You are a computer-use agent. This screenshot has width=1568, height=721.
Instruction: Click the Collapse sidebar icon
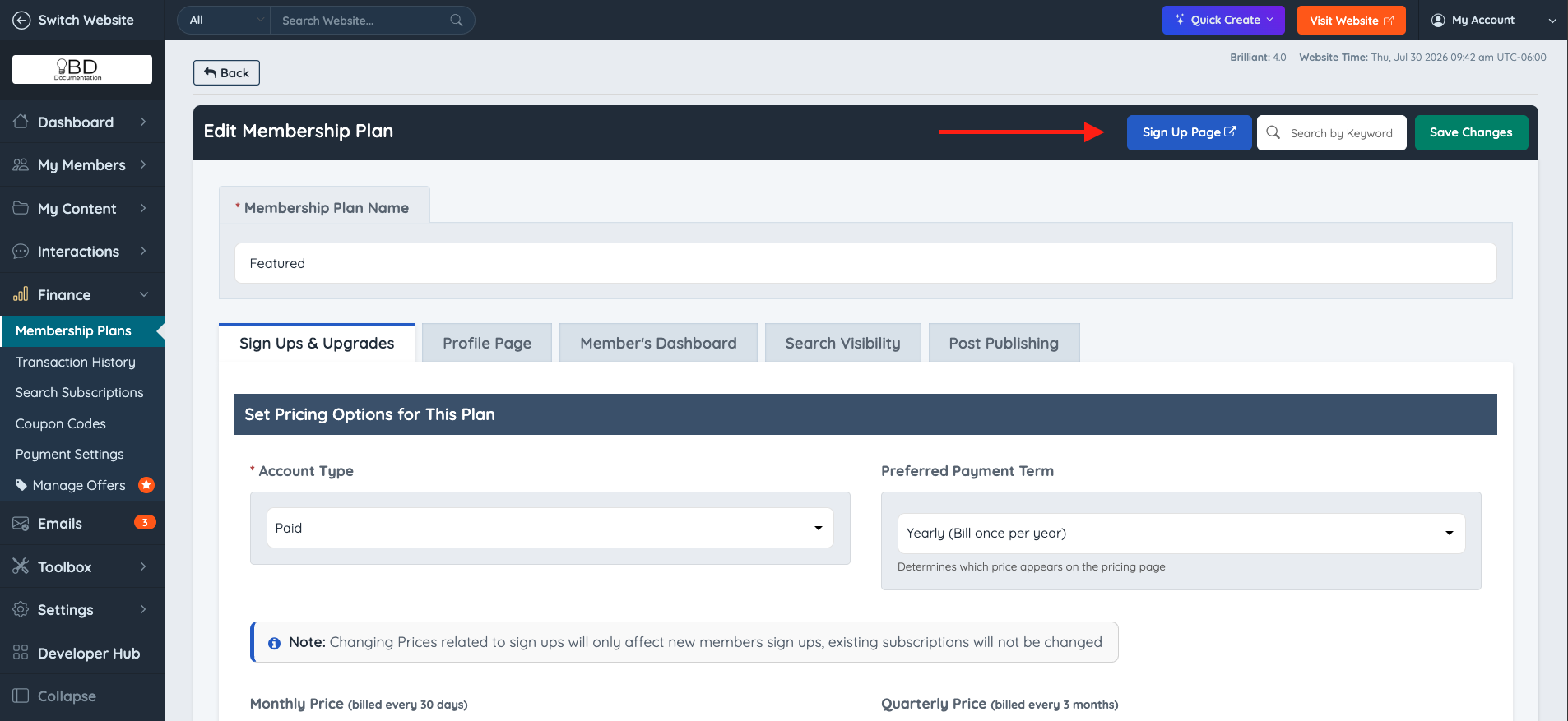(21, 696)
